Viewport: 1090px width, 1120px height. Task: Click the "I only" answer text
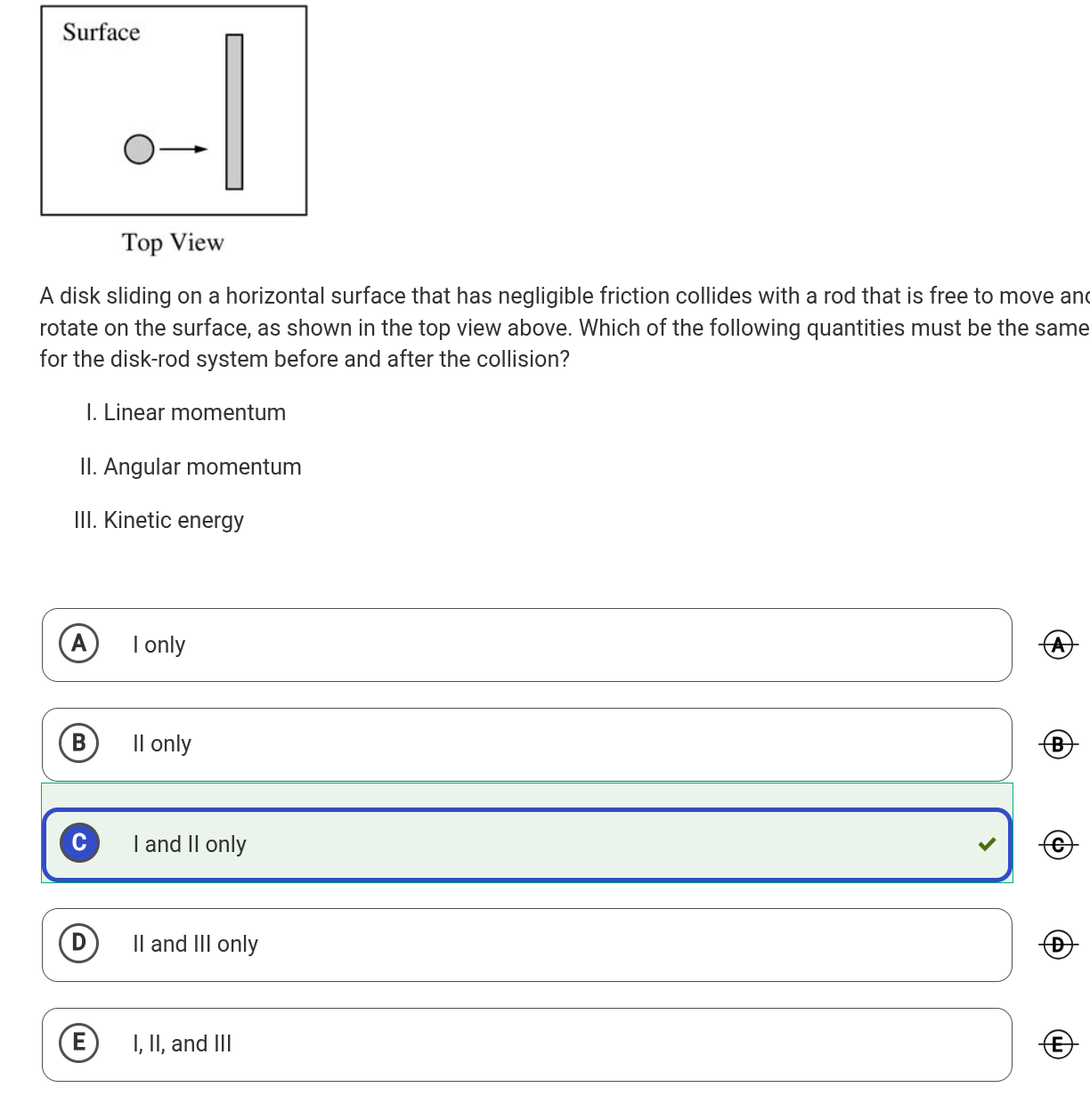tap(159, 645)
